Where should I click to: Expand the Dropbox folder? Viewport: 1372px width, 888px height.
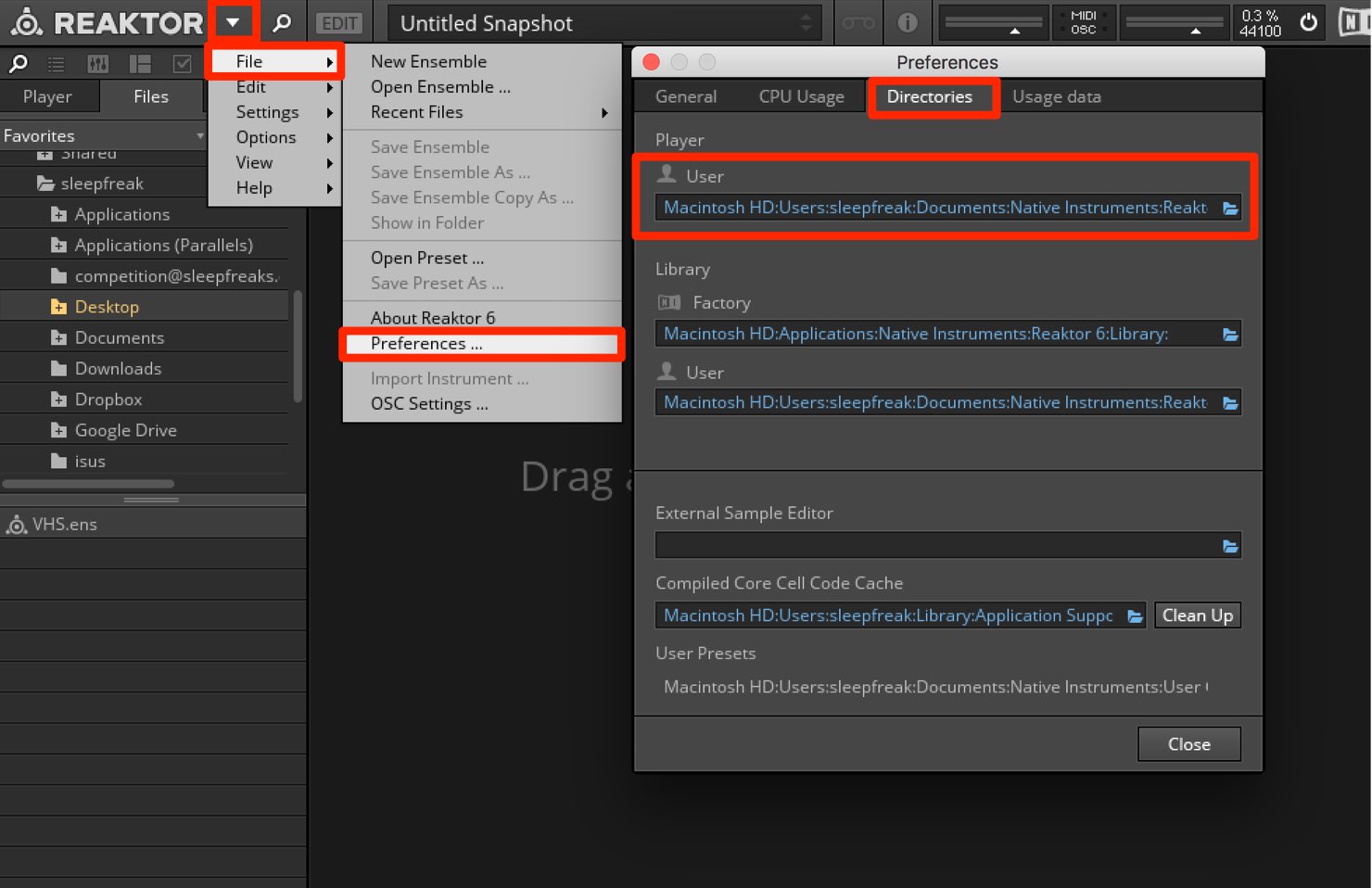58,400
